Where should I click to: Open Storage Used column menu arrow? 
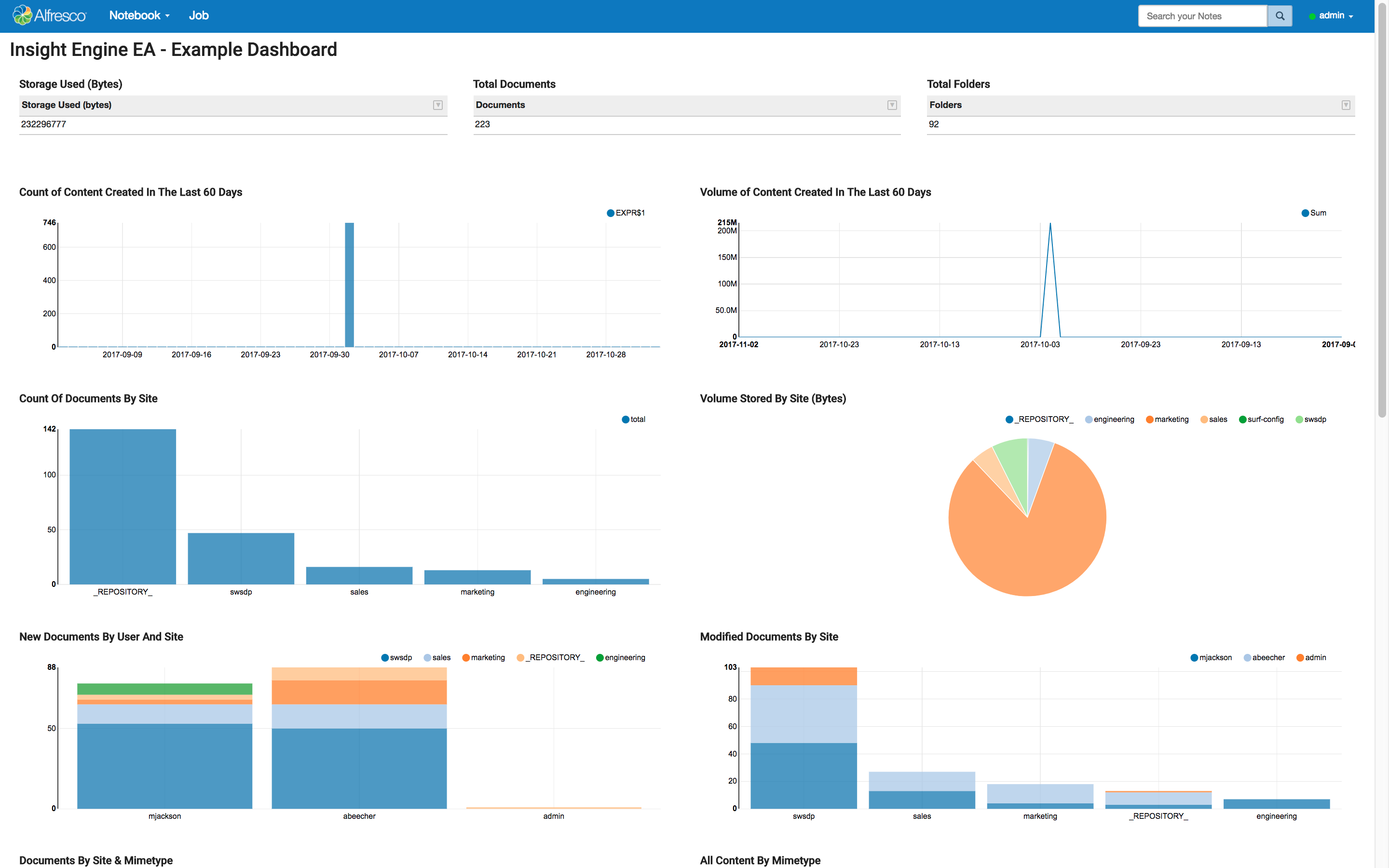point(437,105)
